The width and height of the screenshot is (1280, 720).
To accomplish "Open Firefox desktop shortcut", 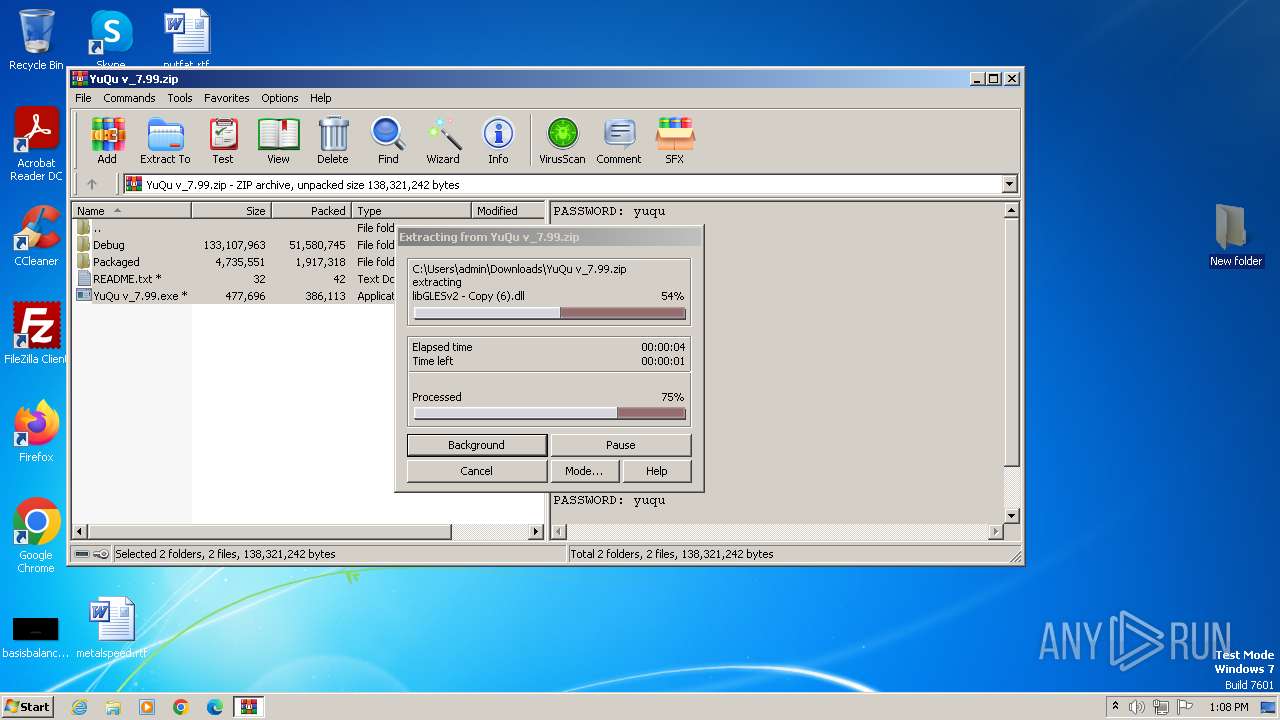I will tap(36, 432).
